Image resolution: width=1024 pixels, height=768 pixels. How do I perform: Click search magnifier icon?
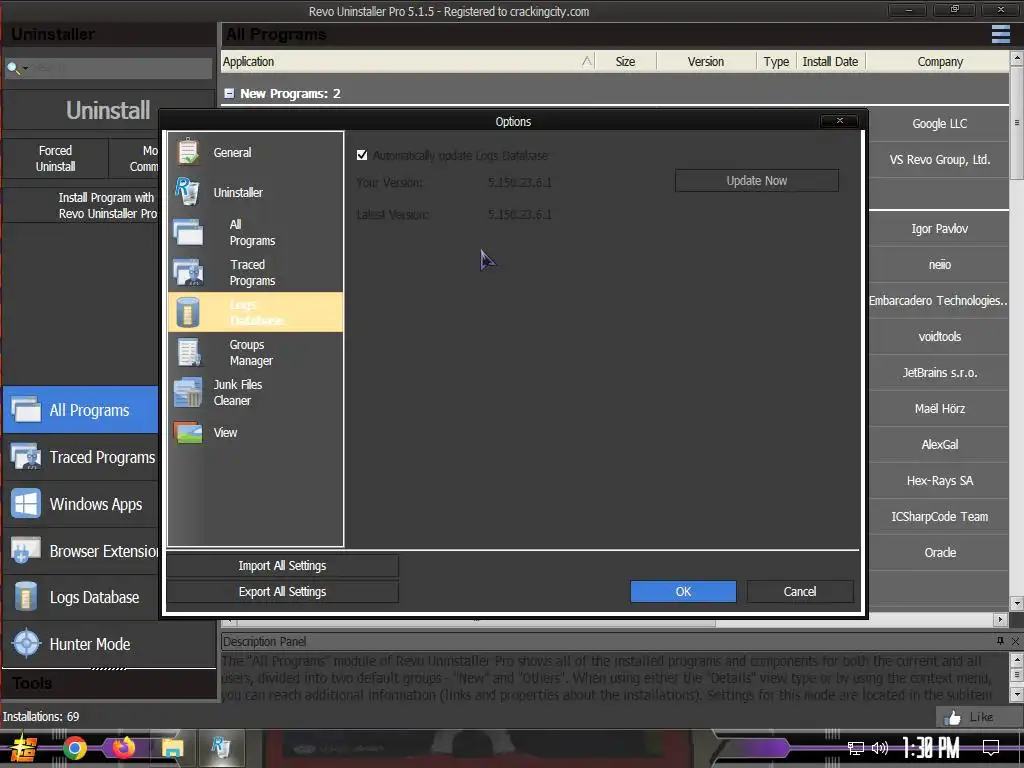(12, 67)
